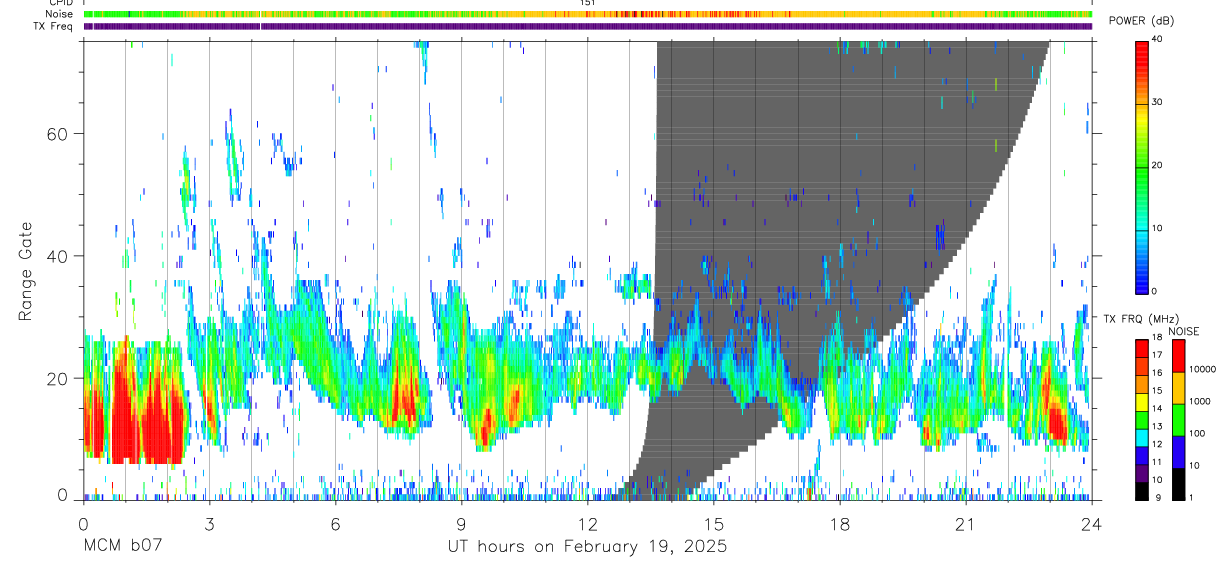Click the "18" hour tick on the x-axis
Image resolution: width=1228 pixels, height=567 pixels.
click(840, 524)
